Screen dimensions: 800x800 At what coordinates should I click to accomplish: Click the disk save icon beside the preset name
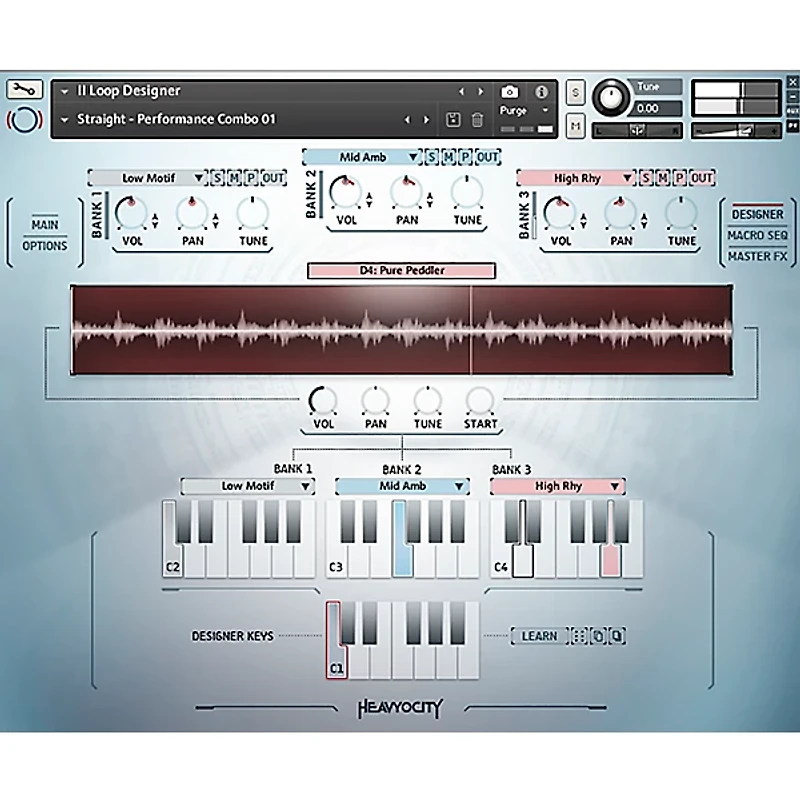tap(453, 117)
